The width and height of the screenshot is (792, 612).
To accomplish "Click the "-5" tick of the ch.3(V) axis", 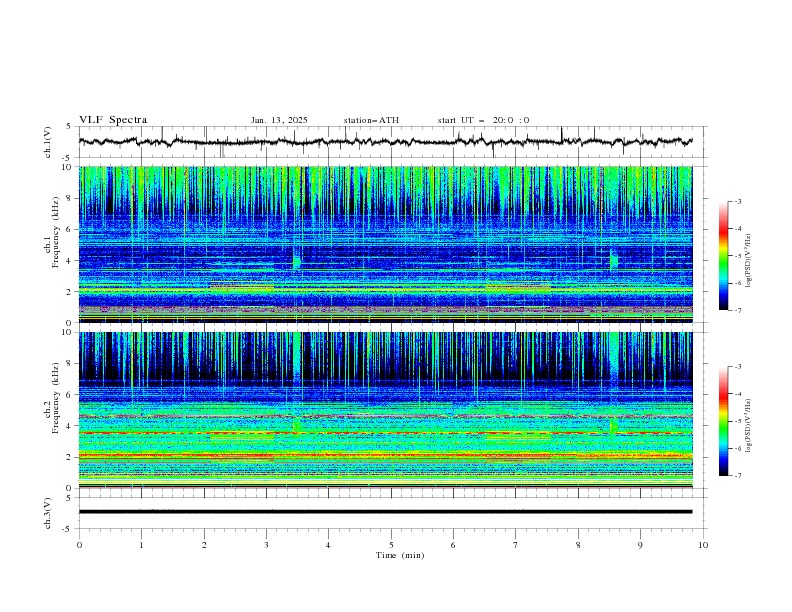I will (x=68, y=529).
